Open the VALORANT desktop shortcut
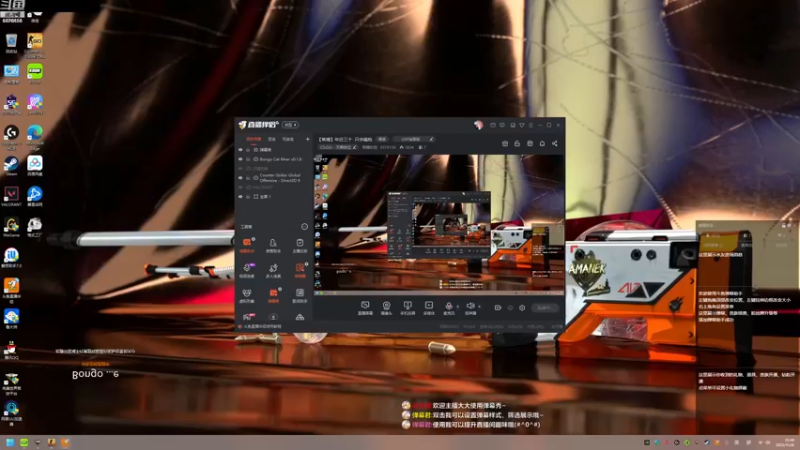The width and height of the screenshot is (800, 450). point(11,197)
